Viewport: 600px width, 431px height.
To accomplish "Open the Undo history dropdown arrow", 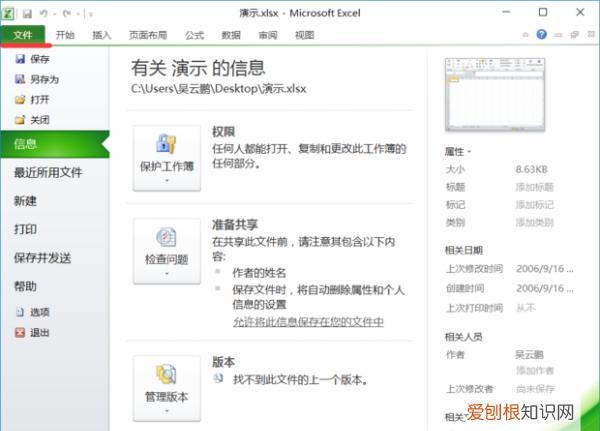I will click(x=55, y=15).
